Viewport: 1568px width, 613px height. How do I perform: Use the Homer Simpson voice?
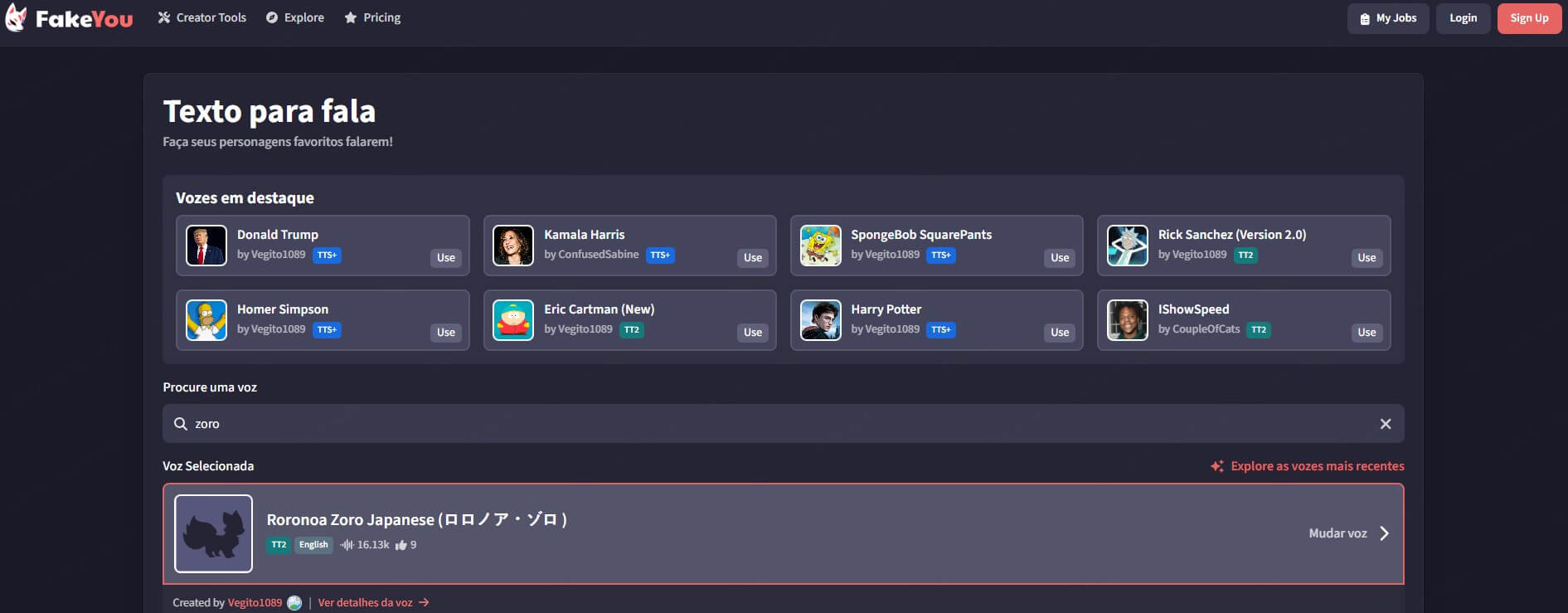click(x=446, y=333)
